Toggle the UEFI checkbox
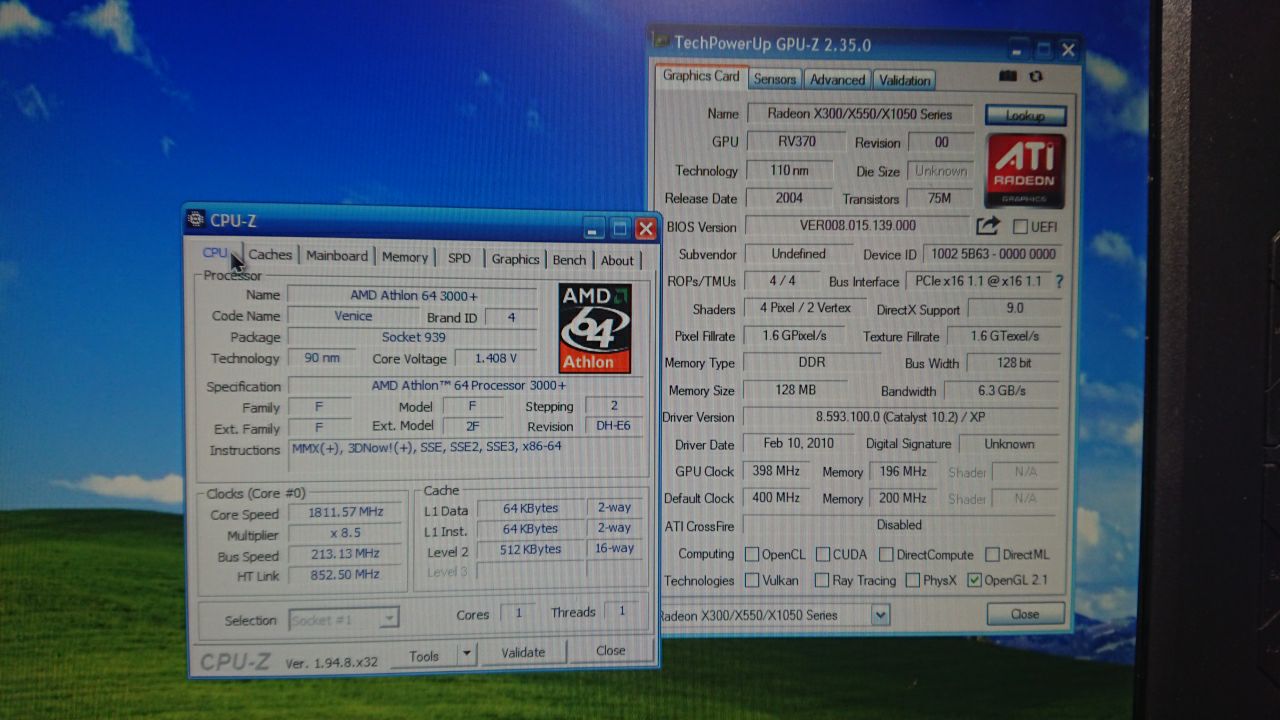The image size is (1280, 720). point(1020,227)
